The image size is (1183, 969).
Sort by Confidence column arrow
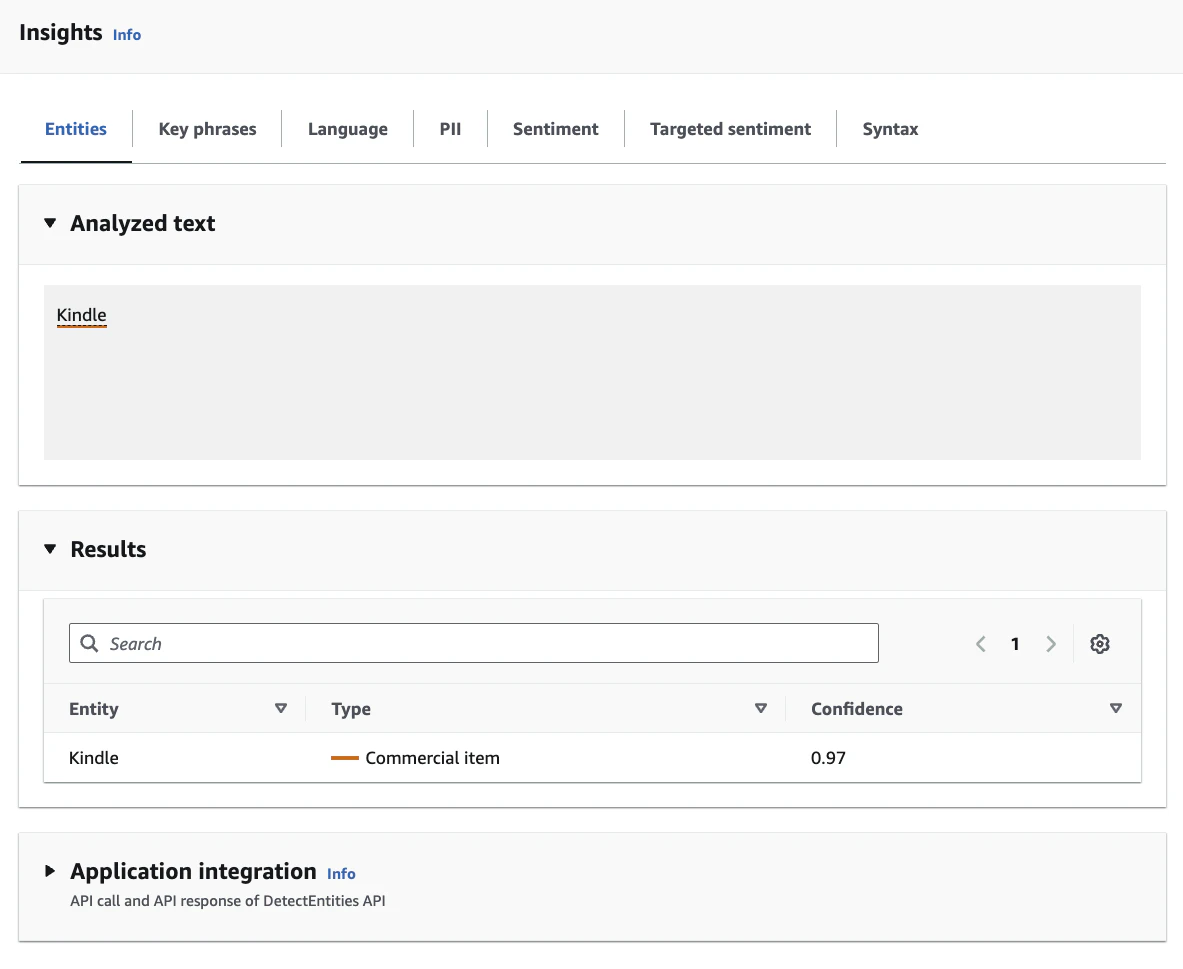pyautogui.click(x=1116, y=708)
